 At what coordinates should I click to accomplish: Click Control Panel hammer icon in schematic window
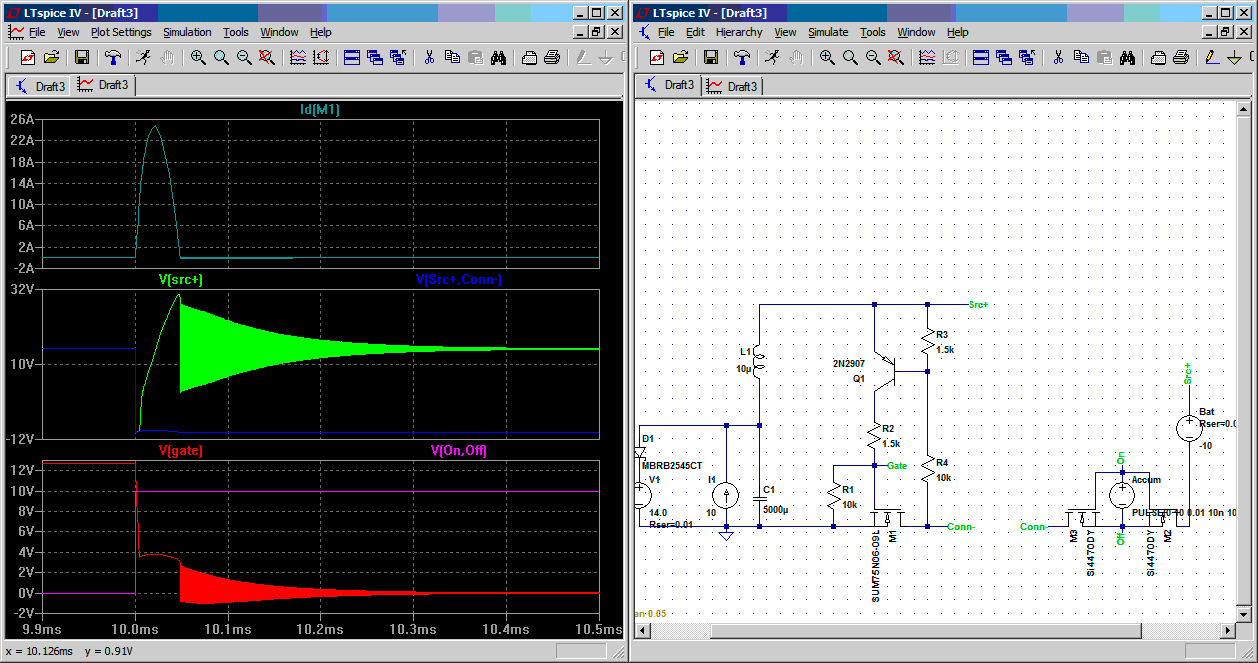pyautogui.click(x=742, y=57)
